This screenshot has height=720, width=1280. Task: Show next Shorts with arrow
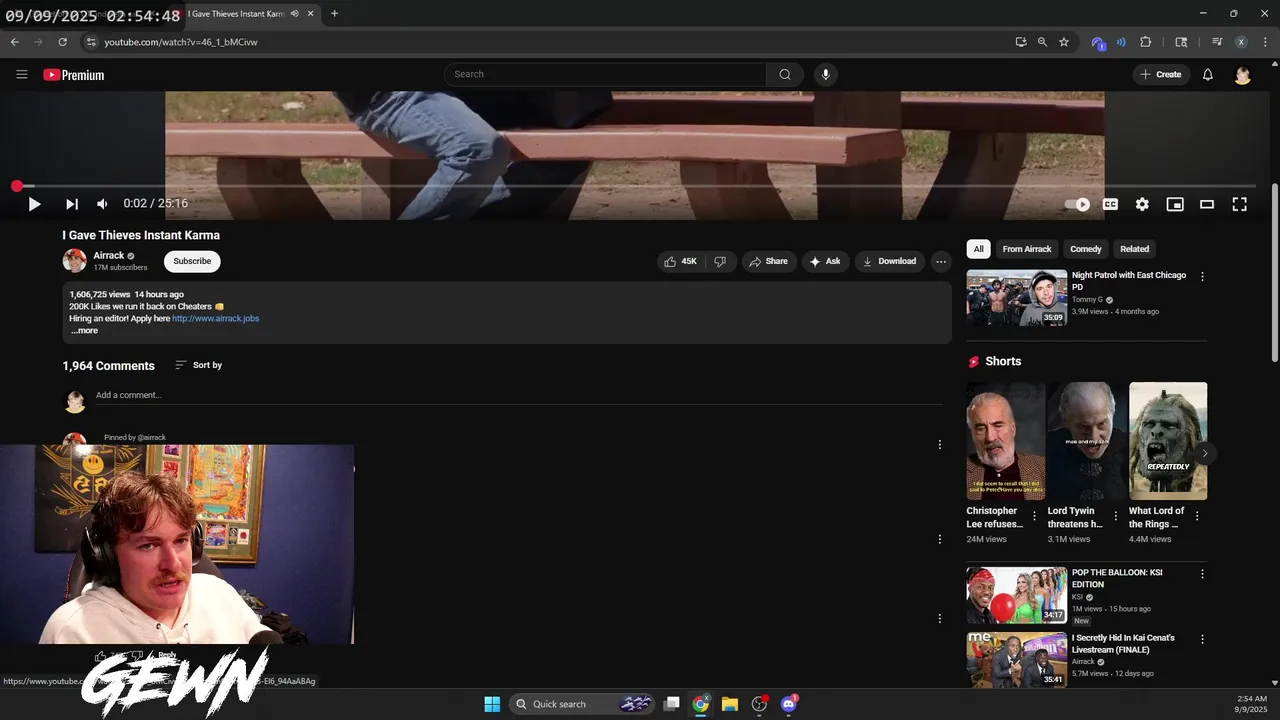(x=1205, y=453)
